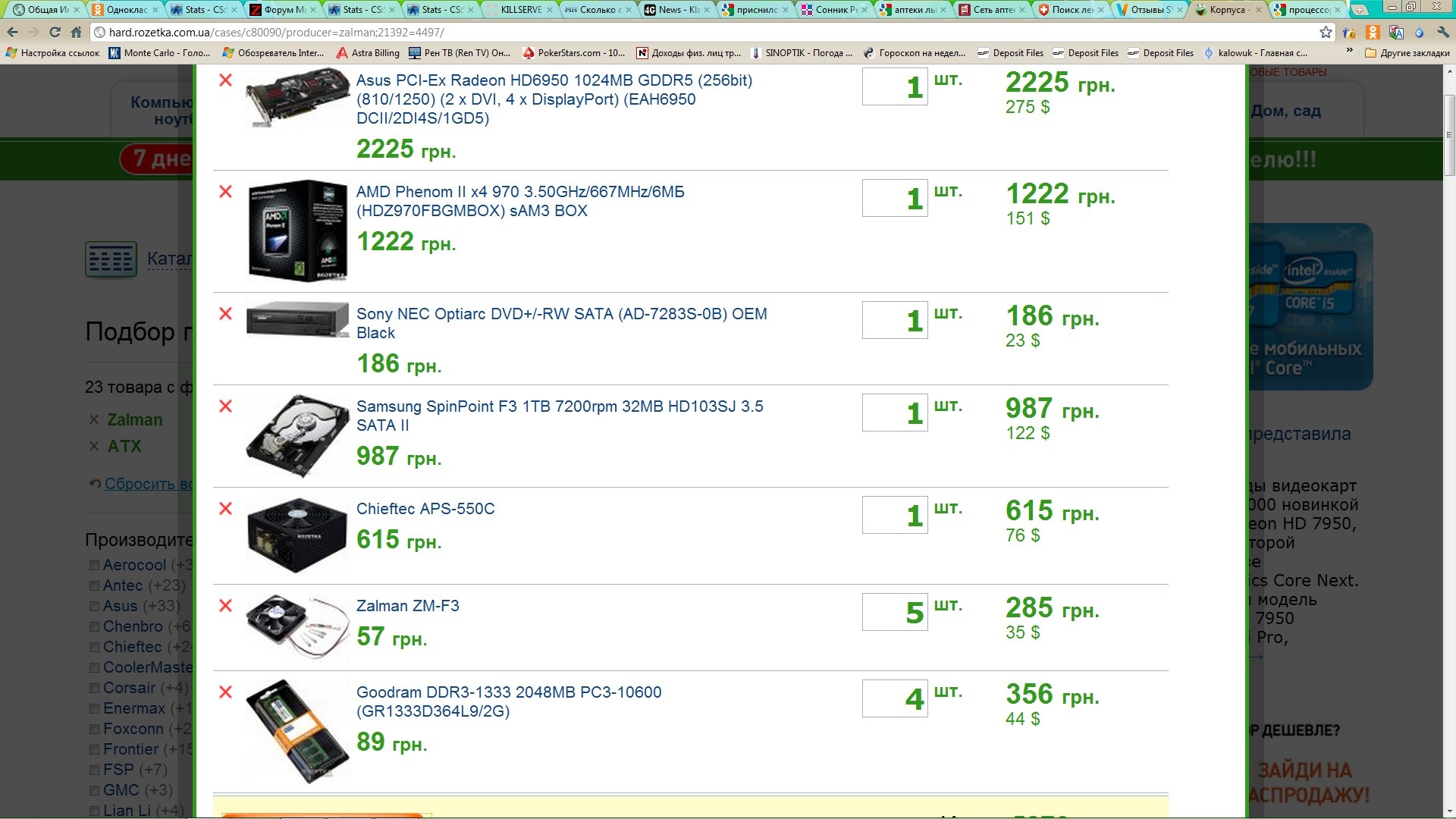Image resolution: width=1456 pixels, height=819 pixels.
Task: Remove the Samsung SpinPoint F3 hard drive from cart
Action: (225, 406)
